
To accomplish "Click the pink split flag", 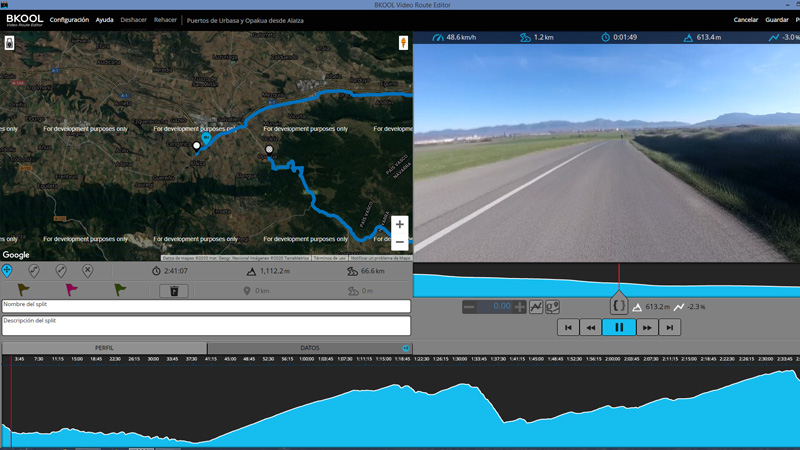I will click(71, 290).
